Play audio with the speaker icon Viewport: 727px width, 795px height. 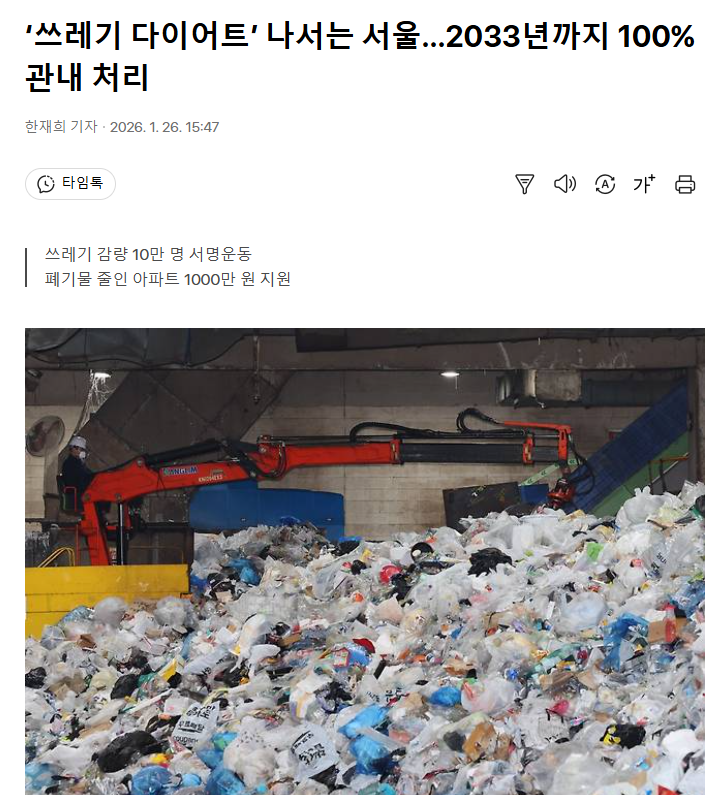pyautogui.click(x=564, y=184)
